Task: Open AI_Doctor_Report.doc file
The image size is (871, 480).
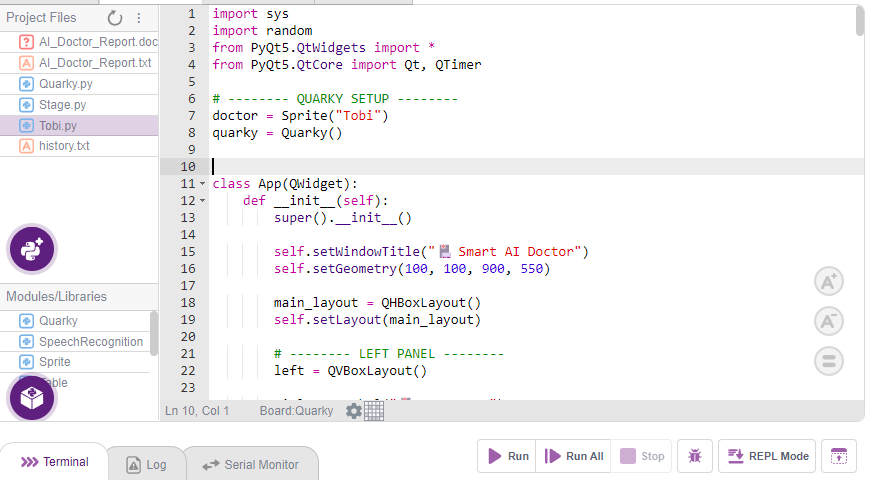Action: [x=79, y=42]
